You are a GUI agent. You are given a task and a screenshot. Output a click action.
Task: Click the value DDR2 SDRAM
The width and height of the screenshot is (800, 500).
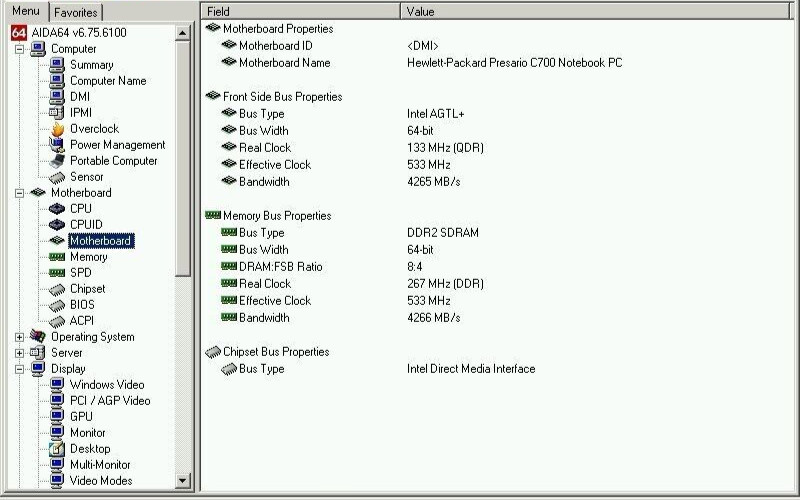[x=443, y=233]
